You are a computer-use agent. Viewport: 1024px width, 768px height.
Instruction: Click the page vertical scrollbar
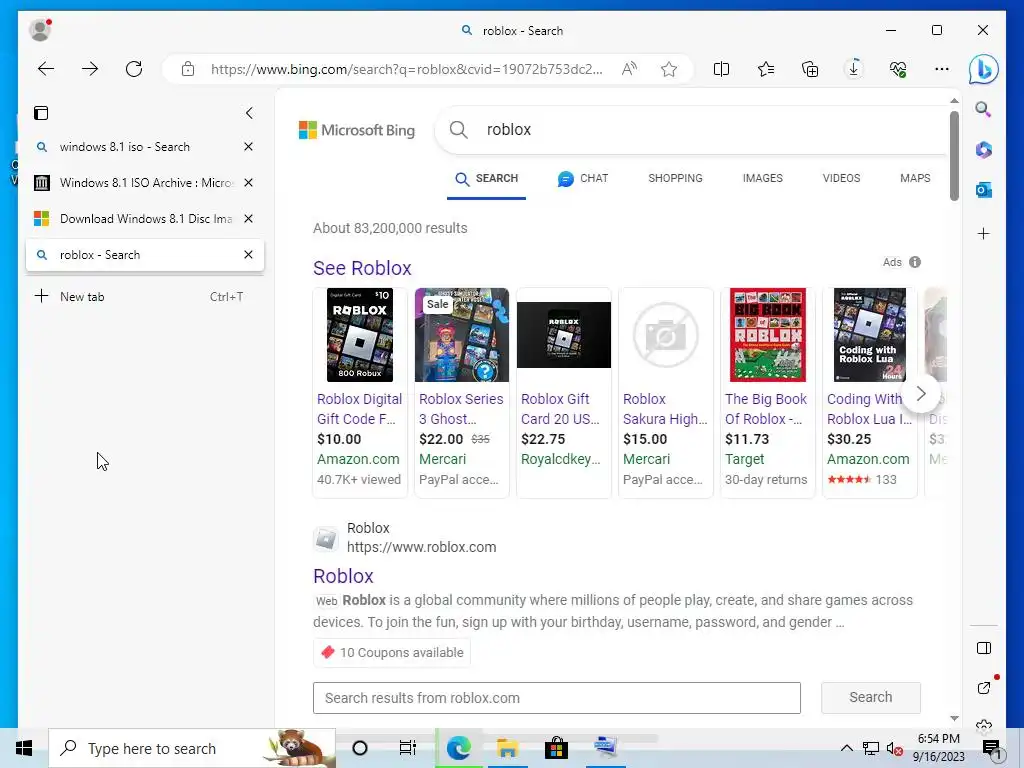[x=954, y=155]
